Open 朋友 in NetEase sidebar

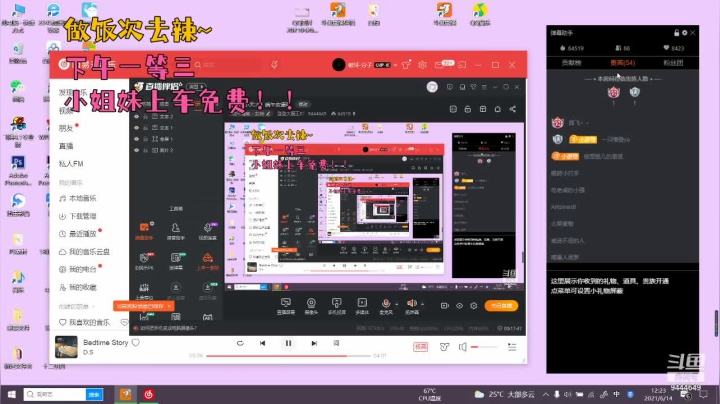click(66, 128)
